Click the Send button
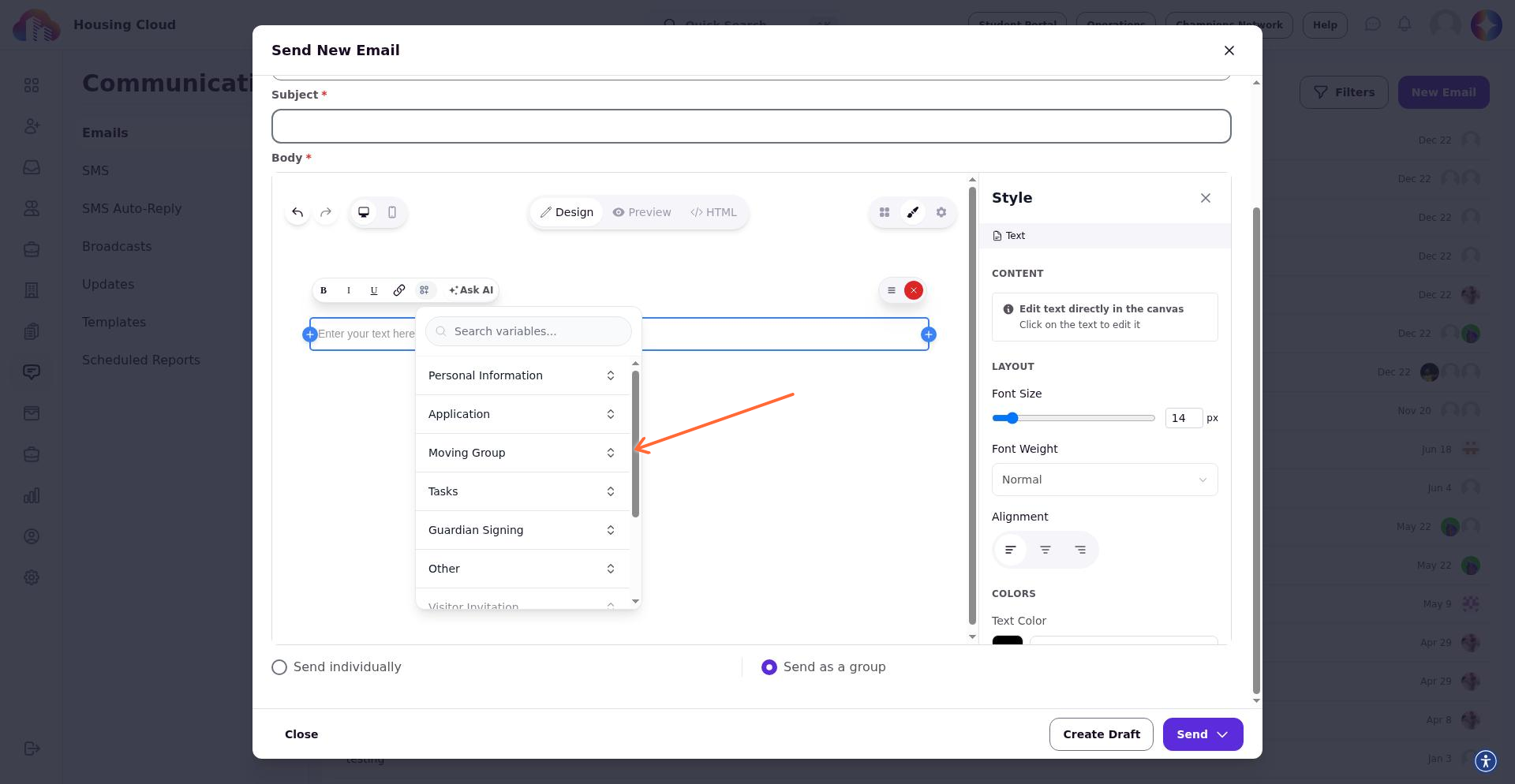The image size is (1515, 784). pyautogui.click(x=1203, y=734)
